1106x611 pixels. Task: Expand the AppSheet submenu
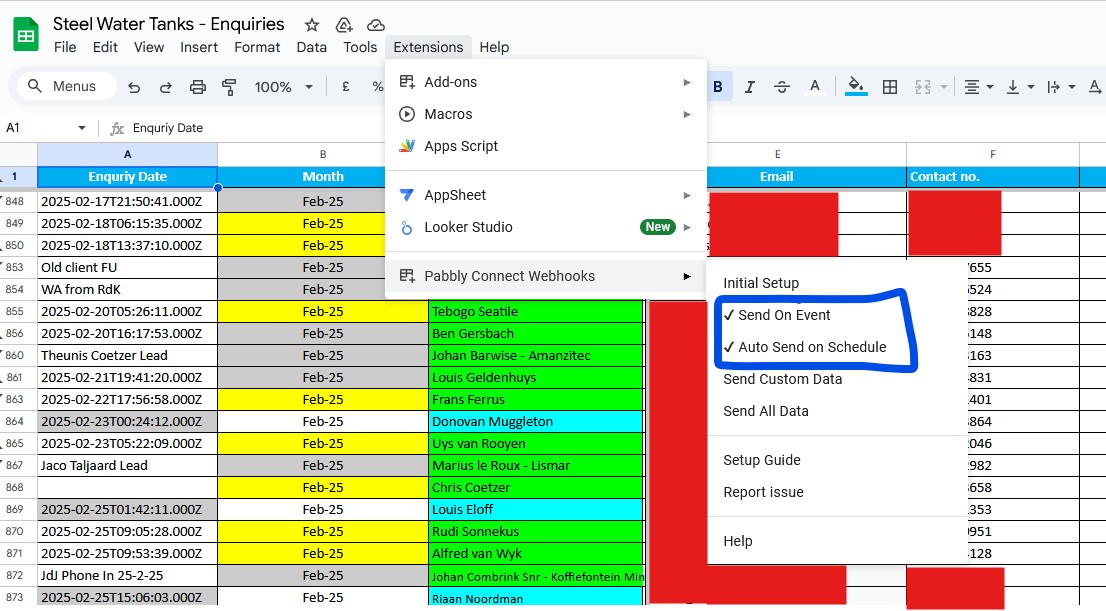coord(546,195)
